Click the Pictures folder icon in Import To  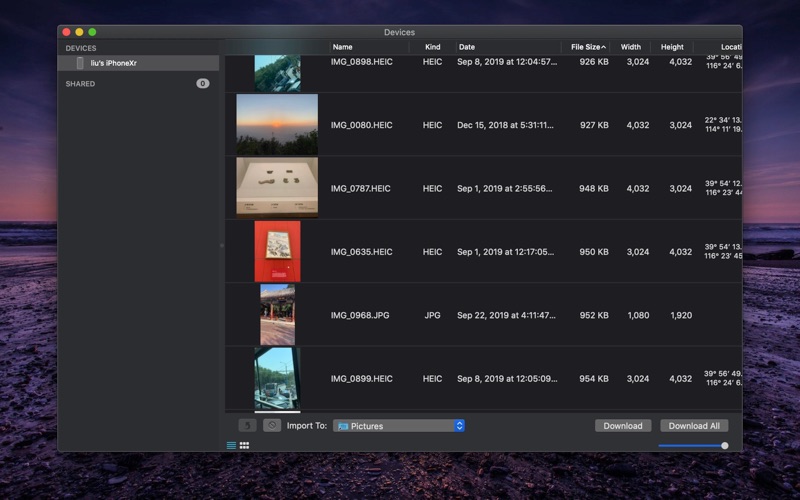click(x=343, y=426)
